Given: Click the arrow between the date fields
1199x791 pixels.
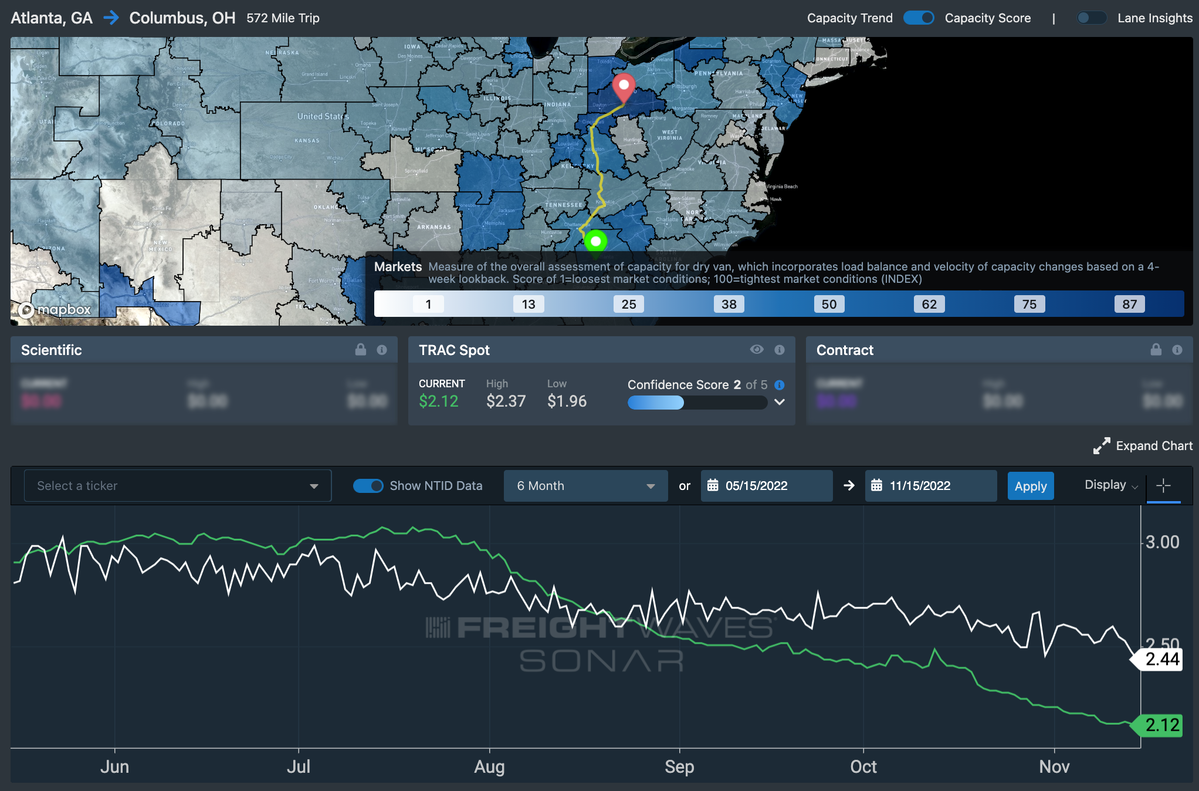Looking at the screenshot, I should 849,486.
